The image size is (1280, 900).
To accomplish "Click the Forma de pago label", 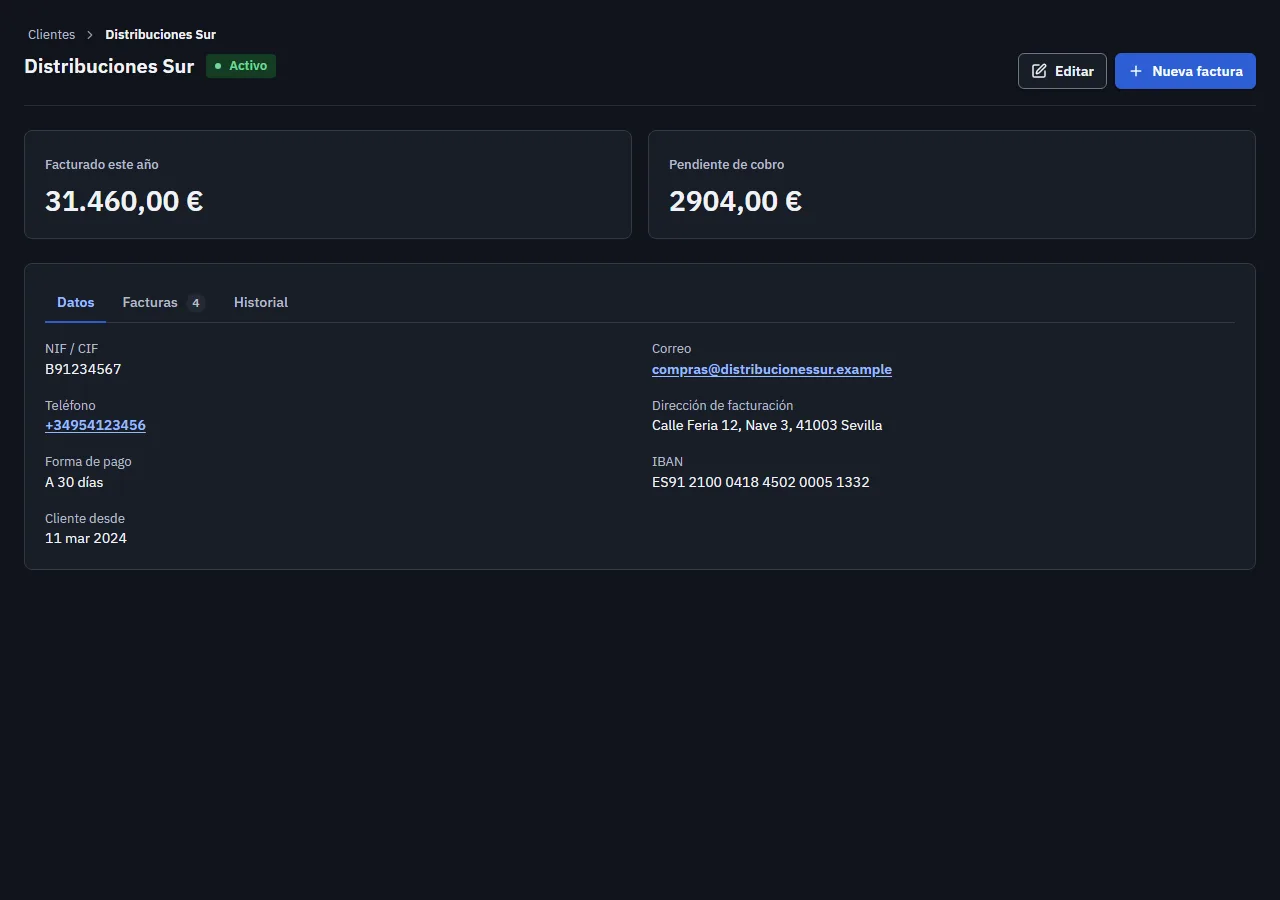I will [x=88, y=461].
